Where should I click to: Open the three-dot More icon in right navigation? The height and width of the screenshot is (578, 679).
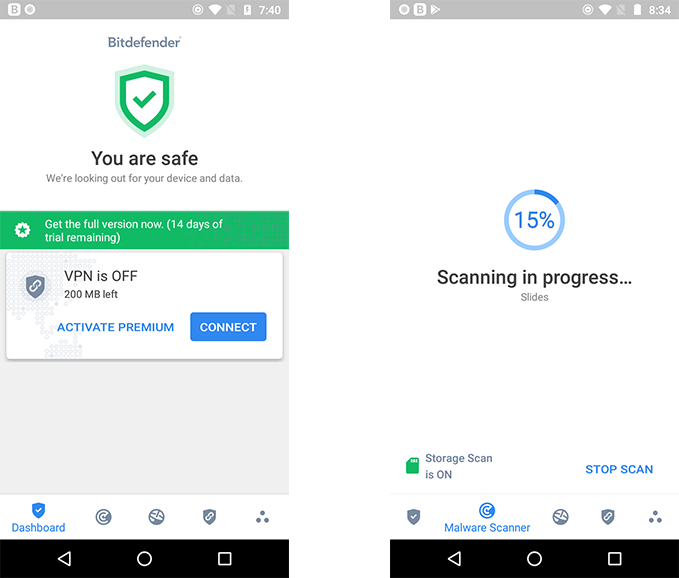pyautogui.click(x=655, y=517)
